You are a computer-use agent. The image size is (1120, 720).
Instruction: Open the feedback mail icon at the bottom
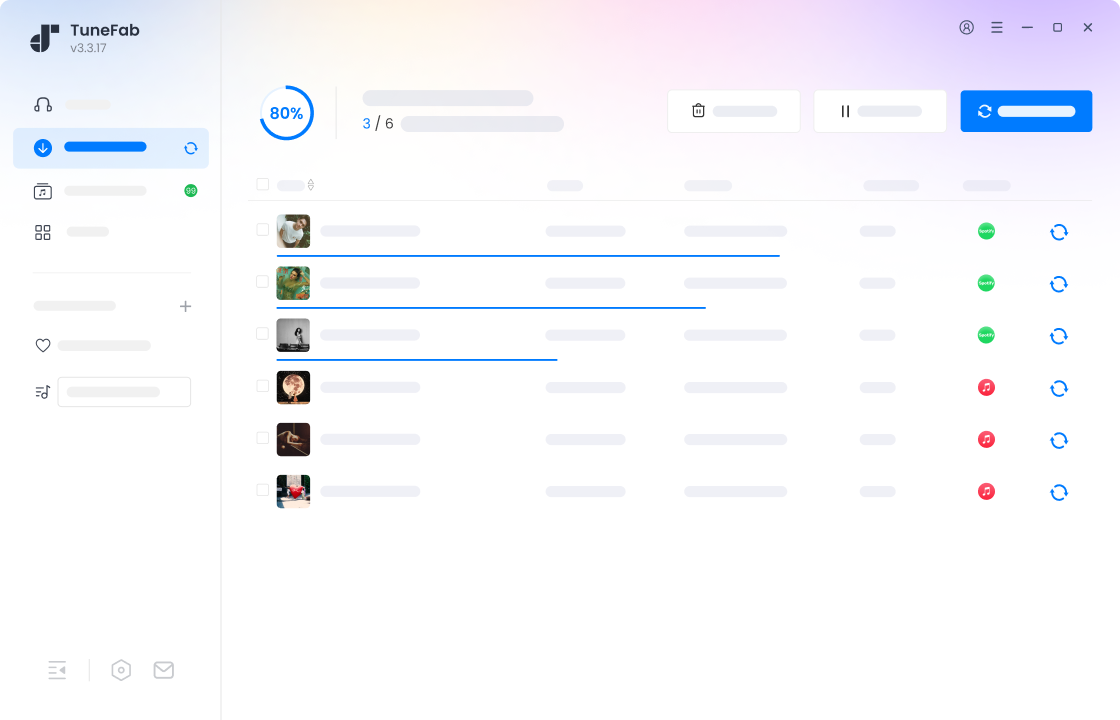[164, 670]
